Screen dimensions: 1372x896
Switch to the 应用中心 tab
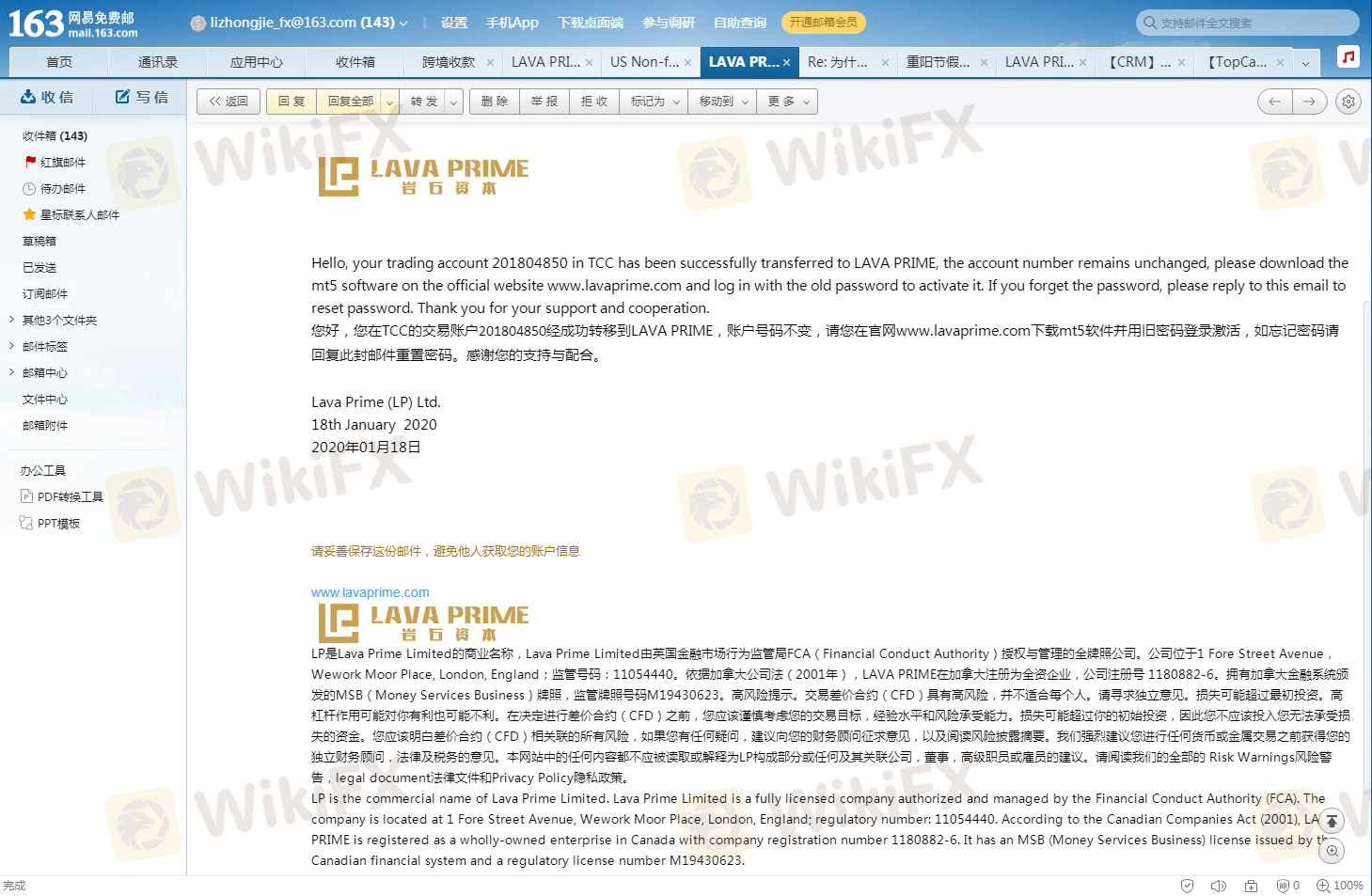[257, 62]
